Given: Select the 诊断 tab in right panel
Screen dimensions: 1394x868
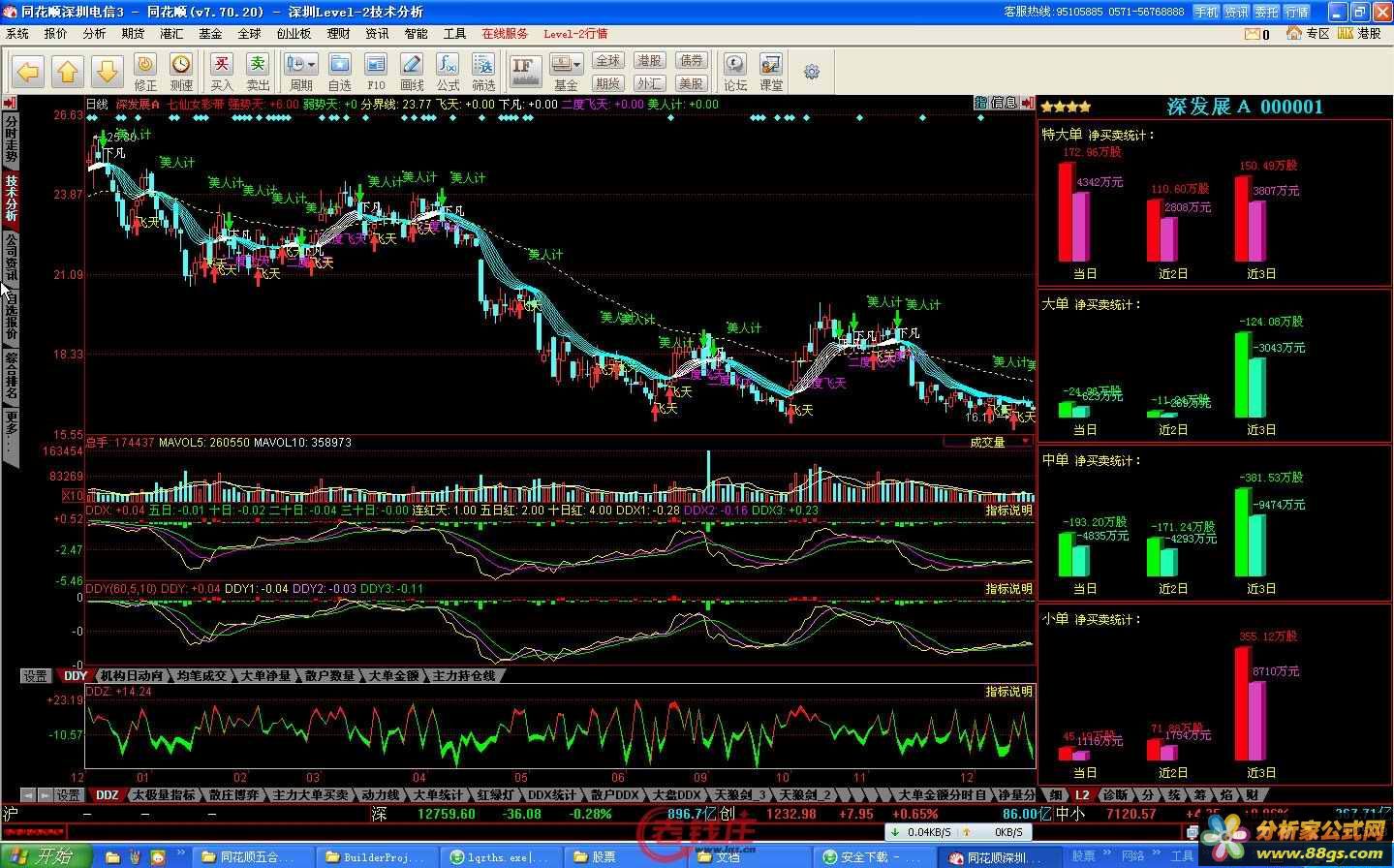Looking at the screenshot, I should 1115,794.
